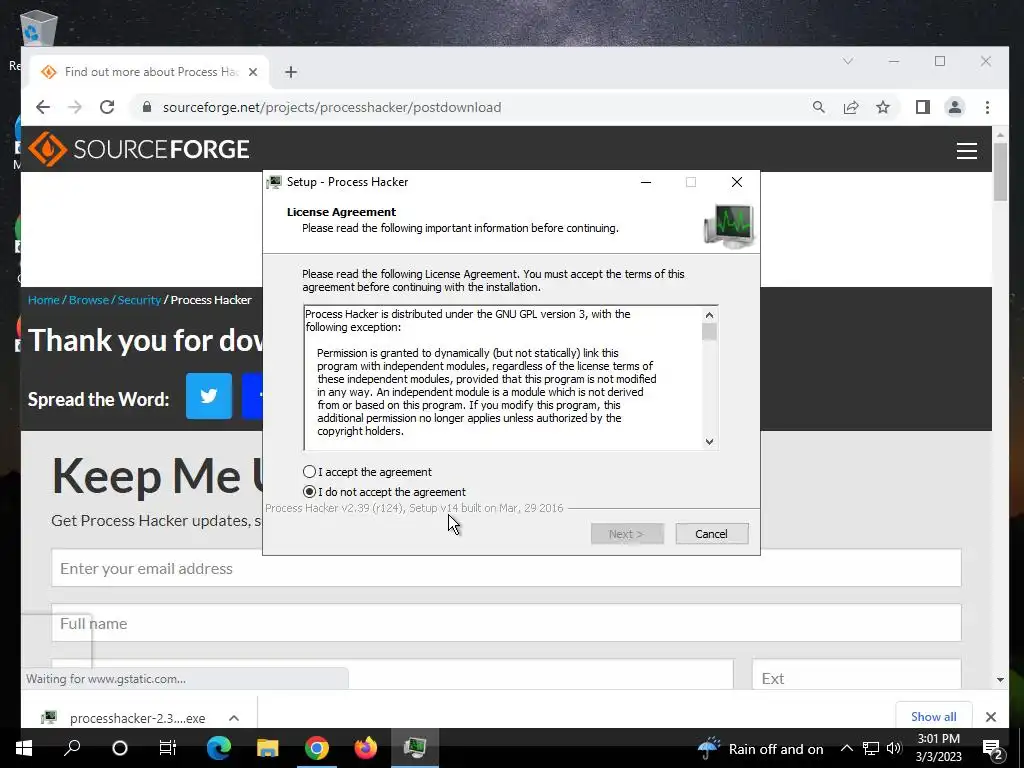Open weather "Rain off and on" widget

[761, 748]
